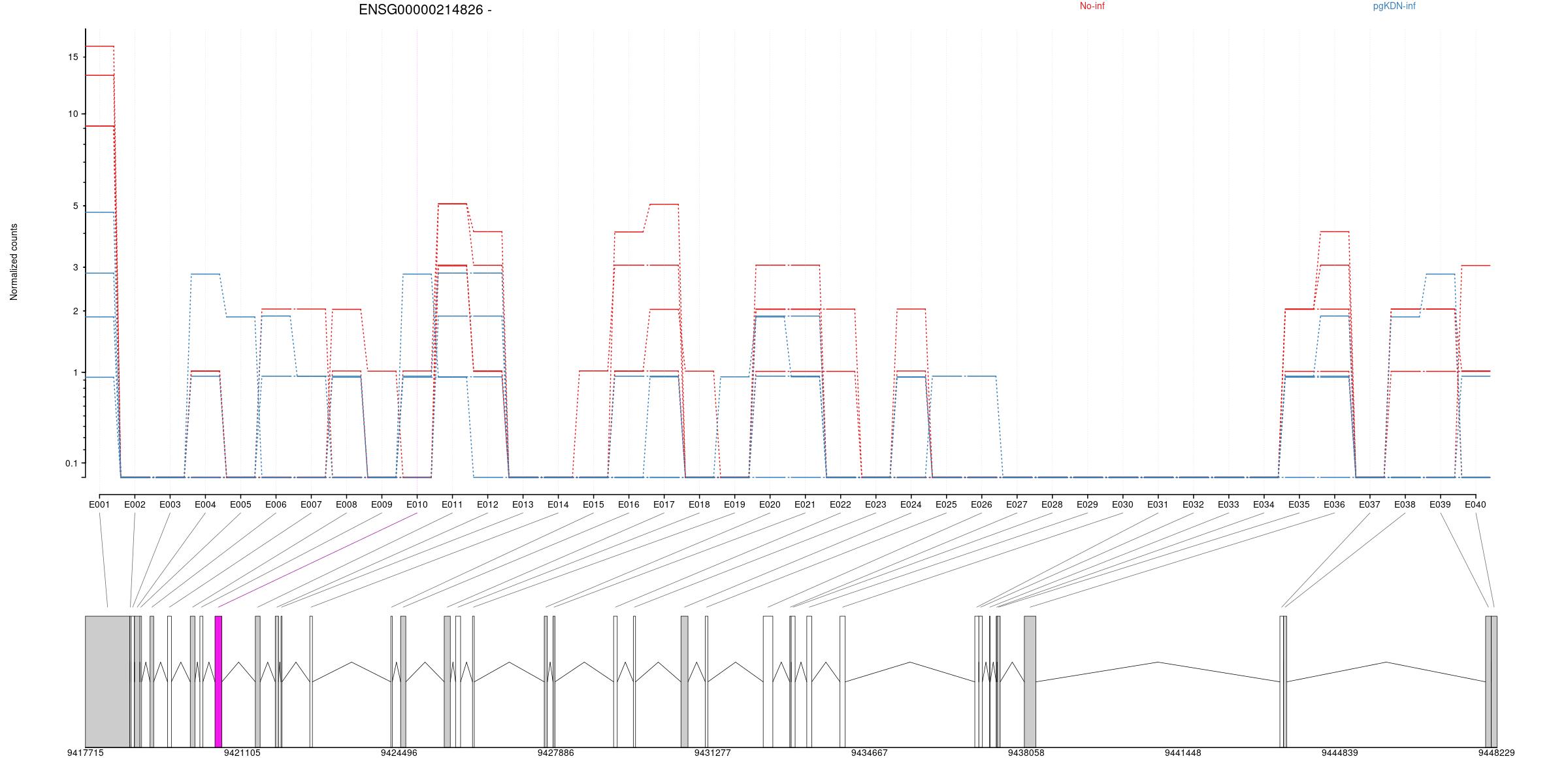
Task: Click exon label E027
Action: pyautogui.click(x=1017, y=504)
